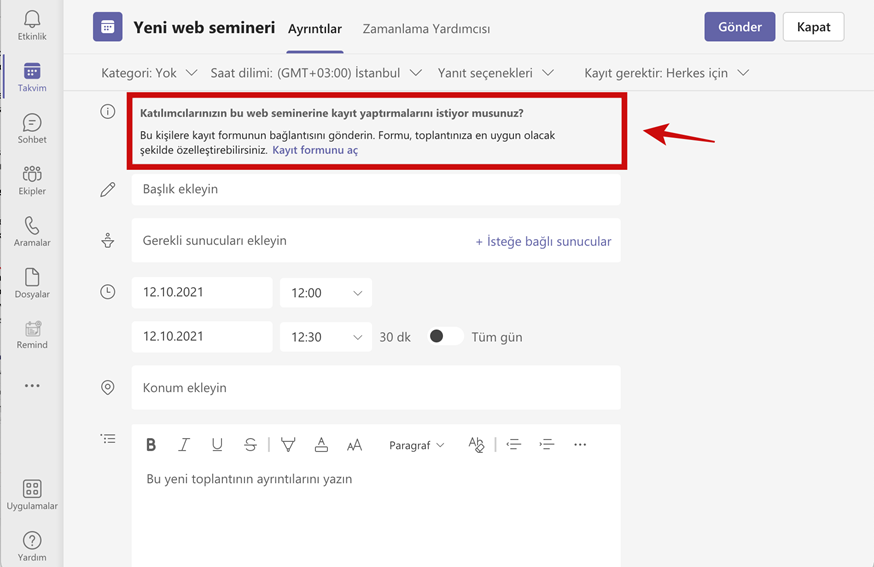874x567 pixels.
Task: Apply strikethrough formatting
Action: [250, 444]
